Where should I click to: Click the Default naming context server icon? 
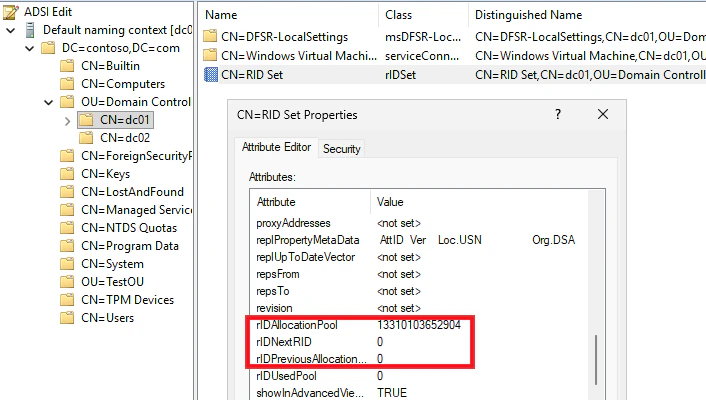30,30
